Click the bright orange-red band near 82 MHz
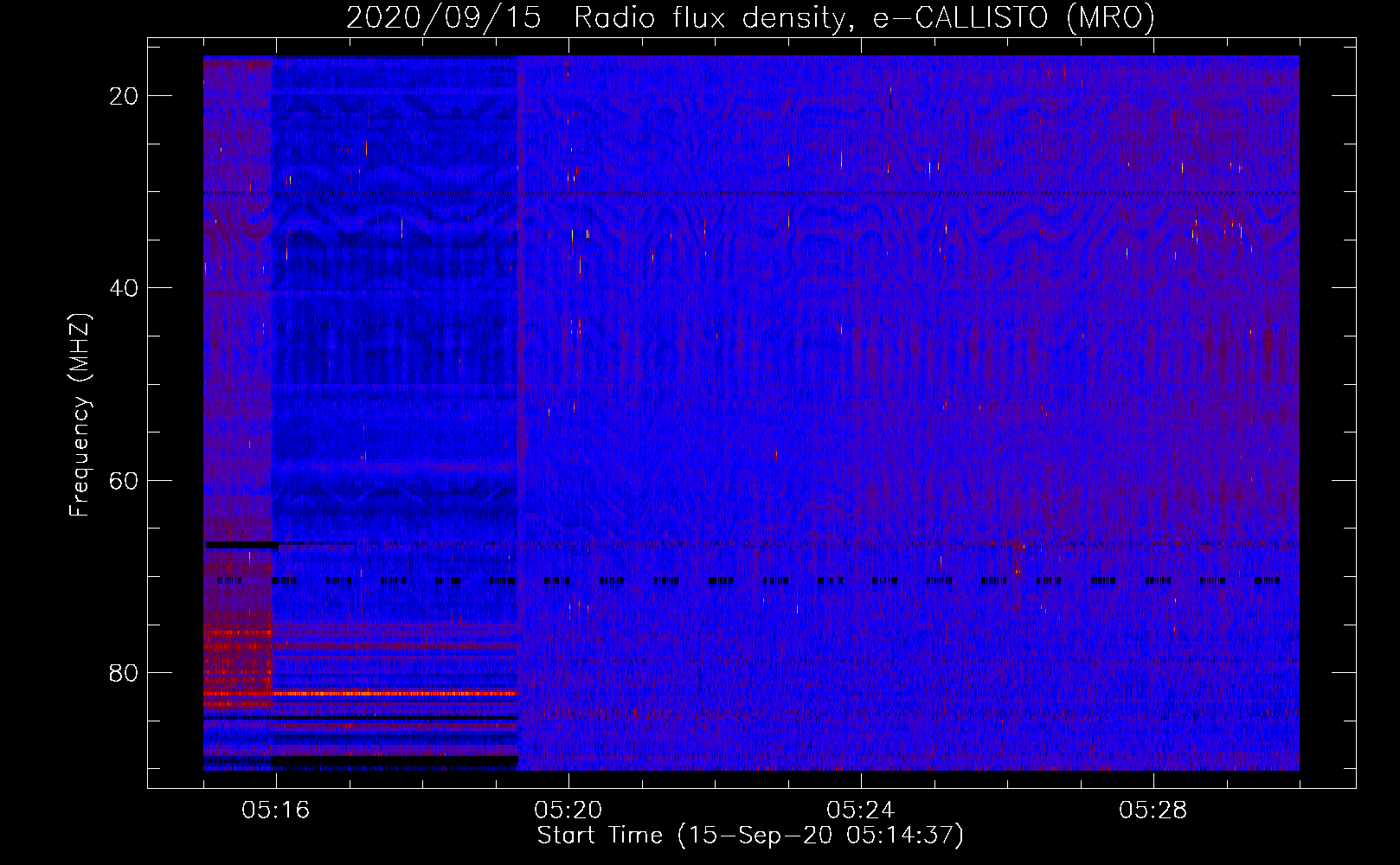1400x865 pixels. point(360,694)
